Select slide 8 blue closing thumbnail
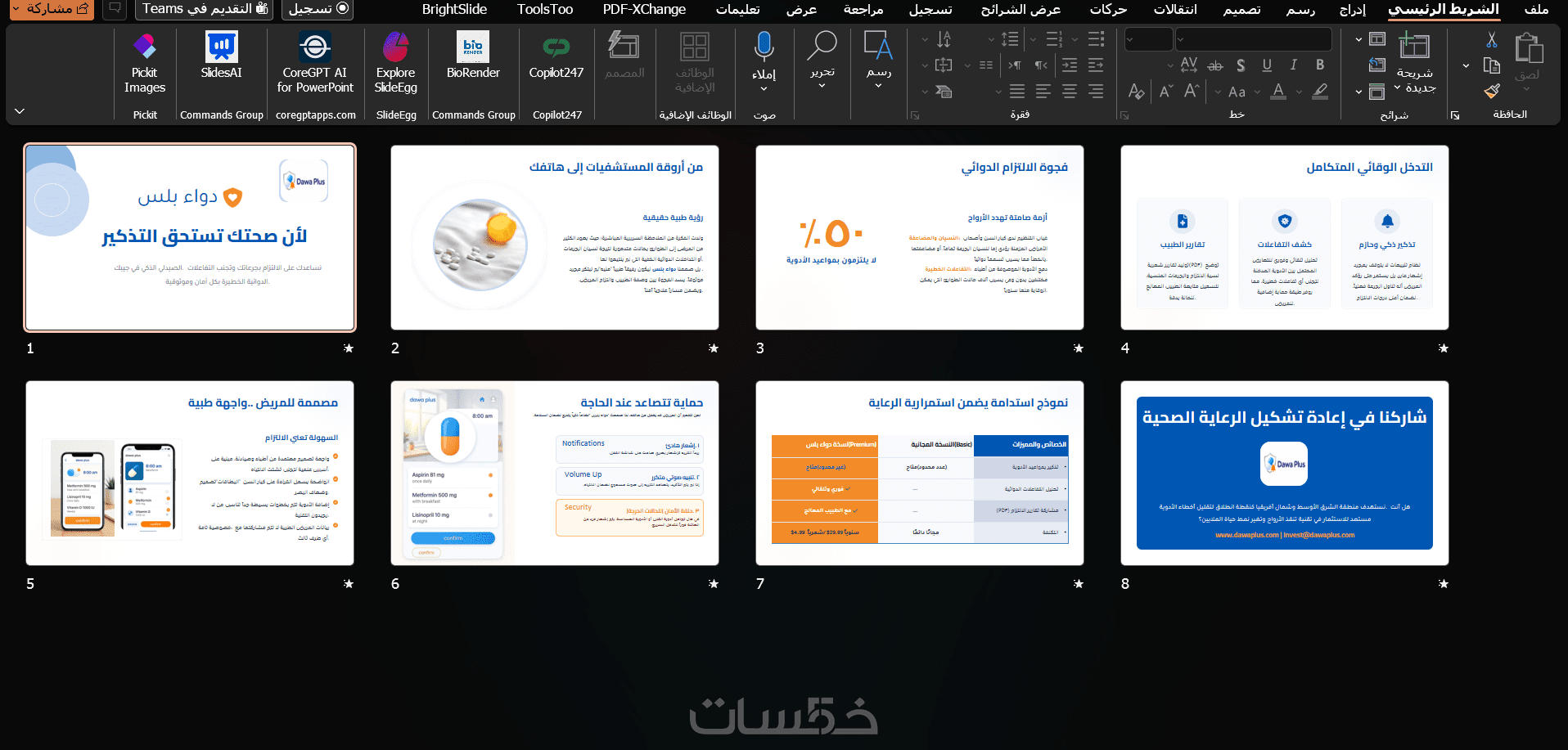 point(1285,474)
